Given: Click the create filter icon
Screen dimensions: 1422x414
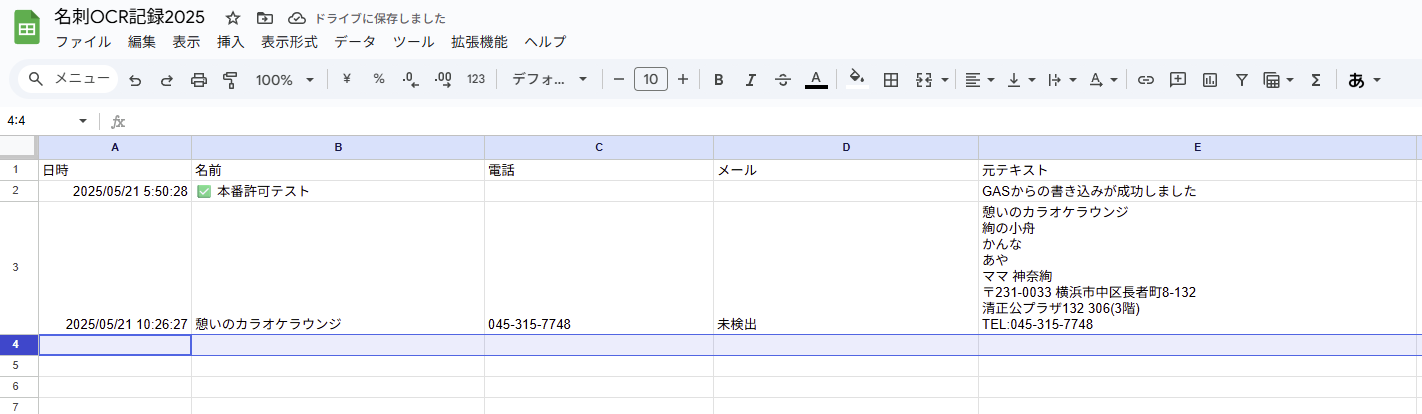Looking at the screenshot, I should tap(1241, 80).
